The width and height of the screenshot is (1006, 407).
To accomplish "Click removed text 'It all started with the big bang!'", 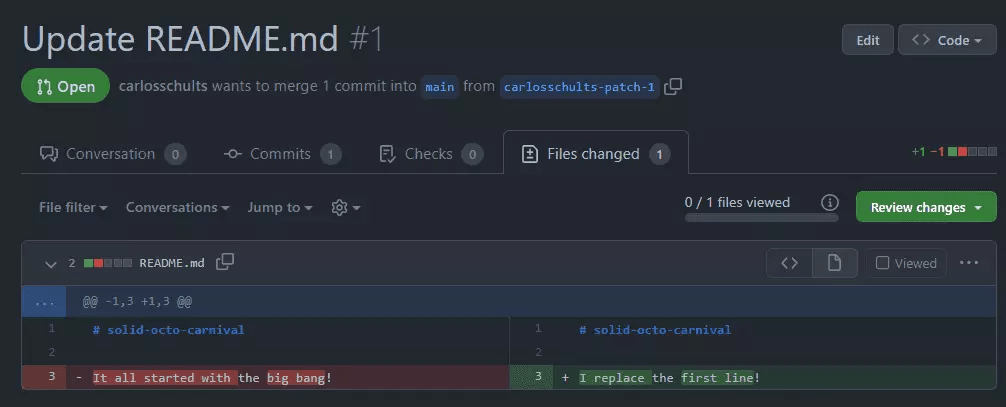I will [x=212, y=377].
